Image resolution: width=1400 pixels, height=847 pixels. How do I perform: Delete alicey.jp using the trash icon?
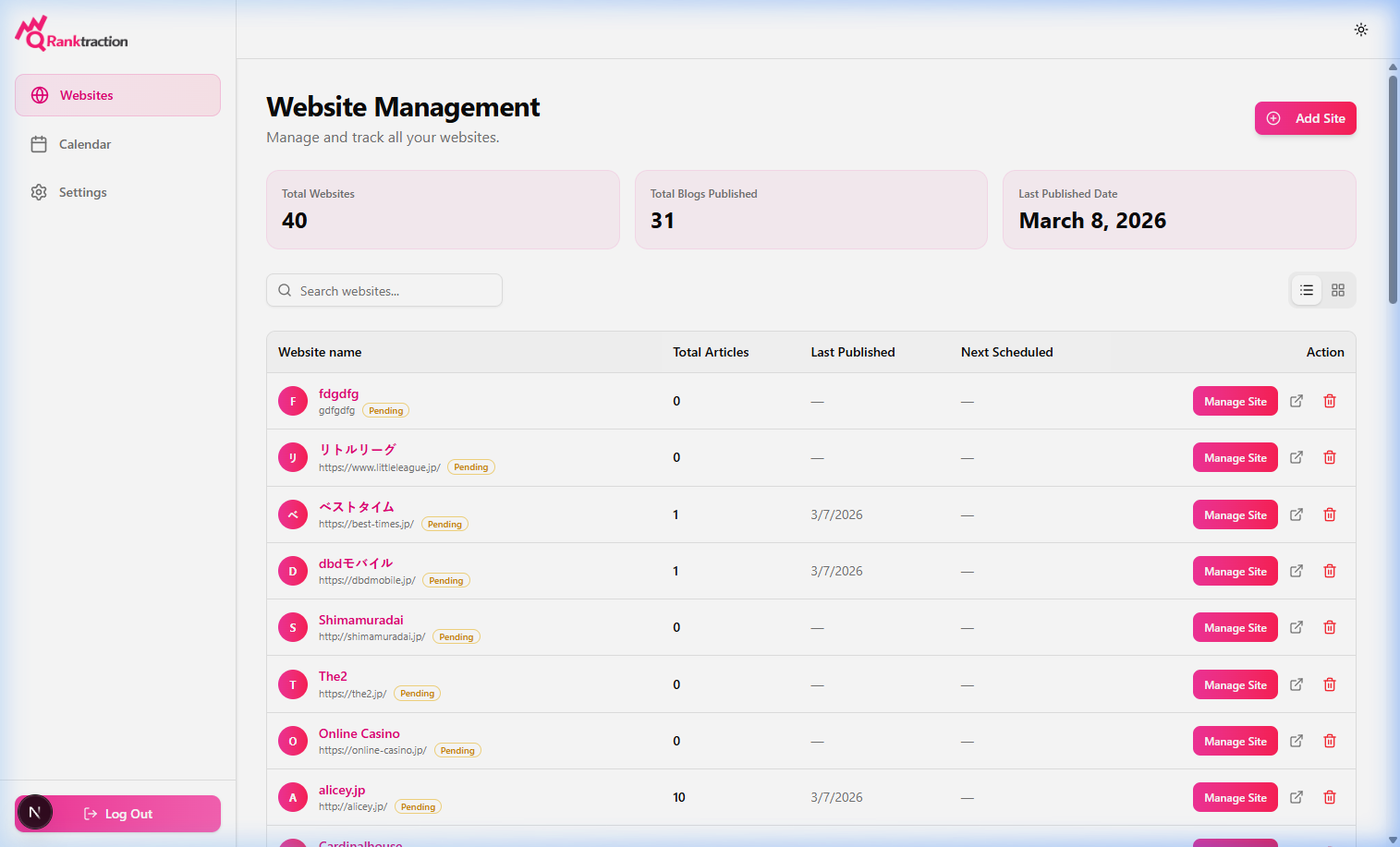pos(1330,796)
